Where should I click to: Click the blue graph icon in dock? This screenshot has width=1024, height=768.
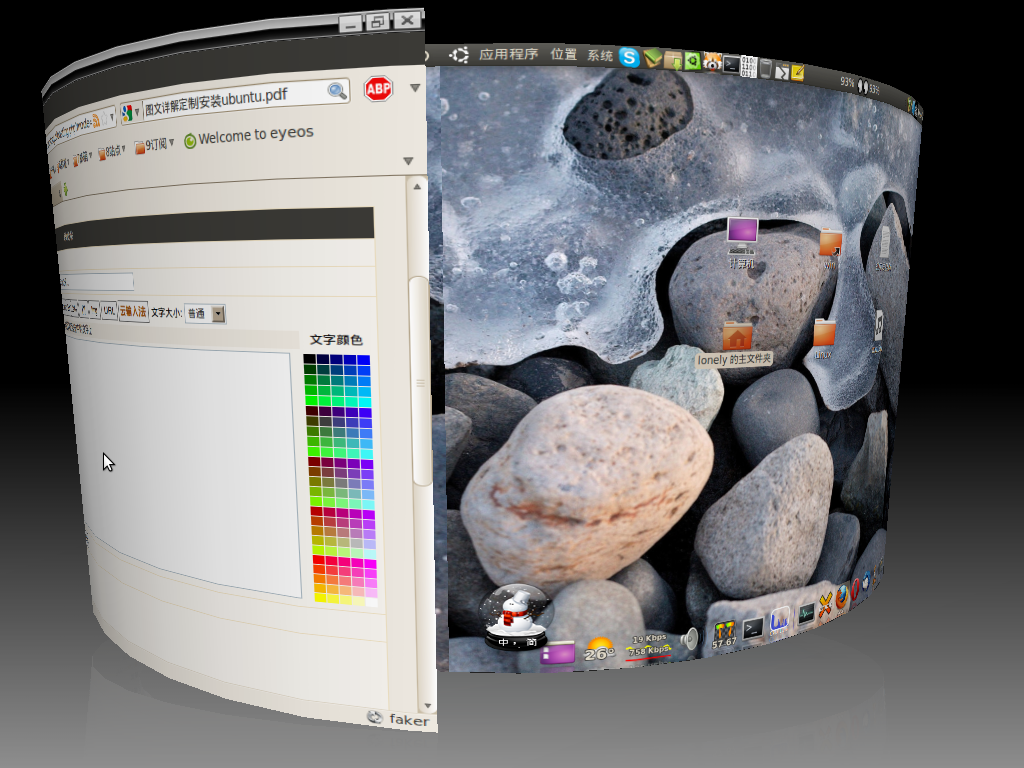click(779, 621)
